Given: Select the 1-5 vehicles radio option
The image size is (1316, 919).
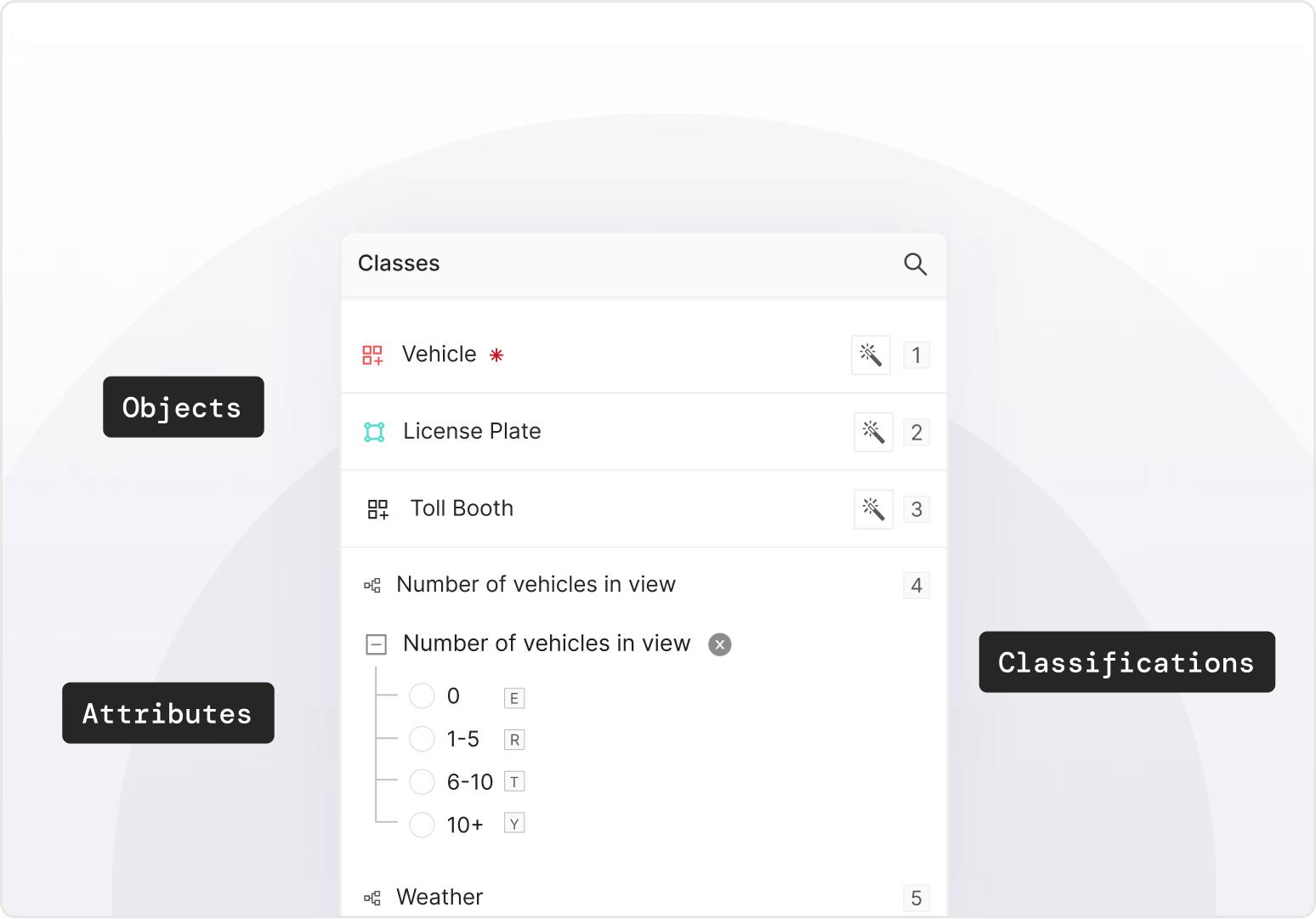Looking at the screenshot, I should (422, 739).
